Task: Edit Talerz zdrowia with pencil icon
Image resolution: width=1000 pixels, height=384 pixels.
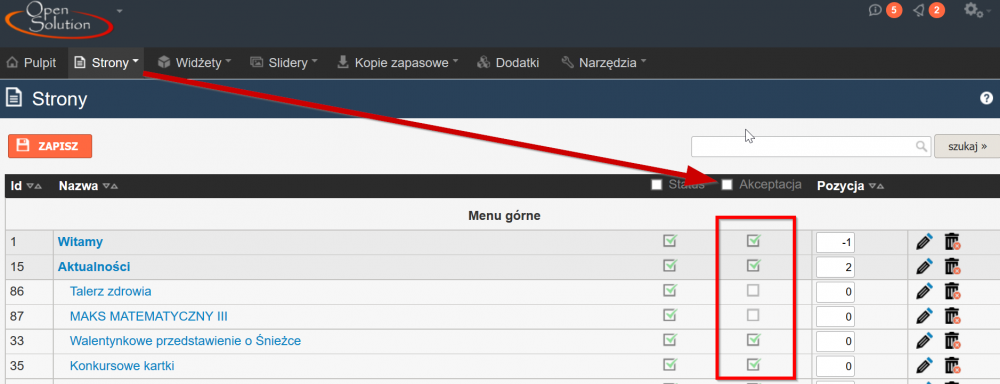Action: [x=924, y=292]
